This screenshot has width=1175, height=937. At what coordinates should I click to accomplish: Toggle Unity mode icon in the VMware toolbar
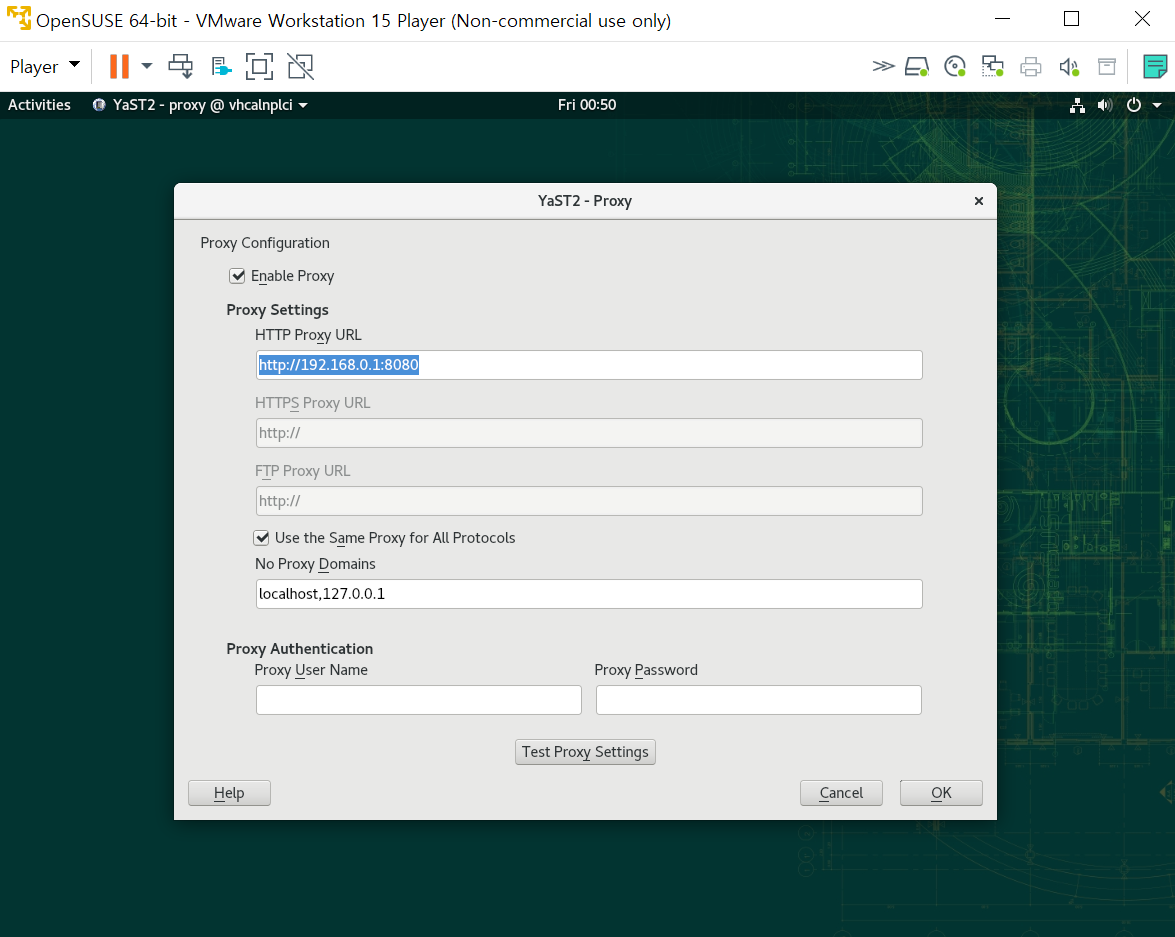[x=300, y=67]
